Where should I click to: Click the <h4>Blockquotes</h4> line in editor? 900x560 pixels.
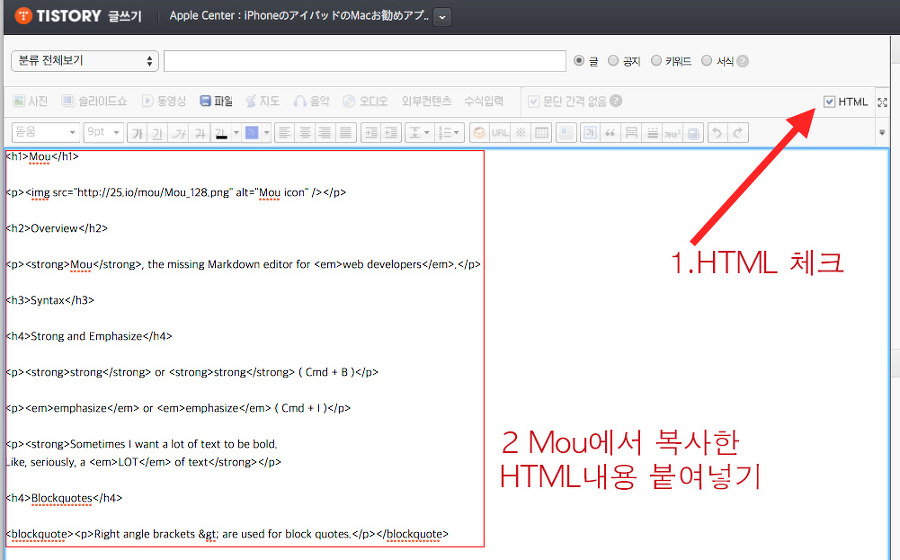(64, 498)
